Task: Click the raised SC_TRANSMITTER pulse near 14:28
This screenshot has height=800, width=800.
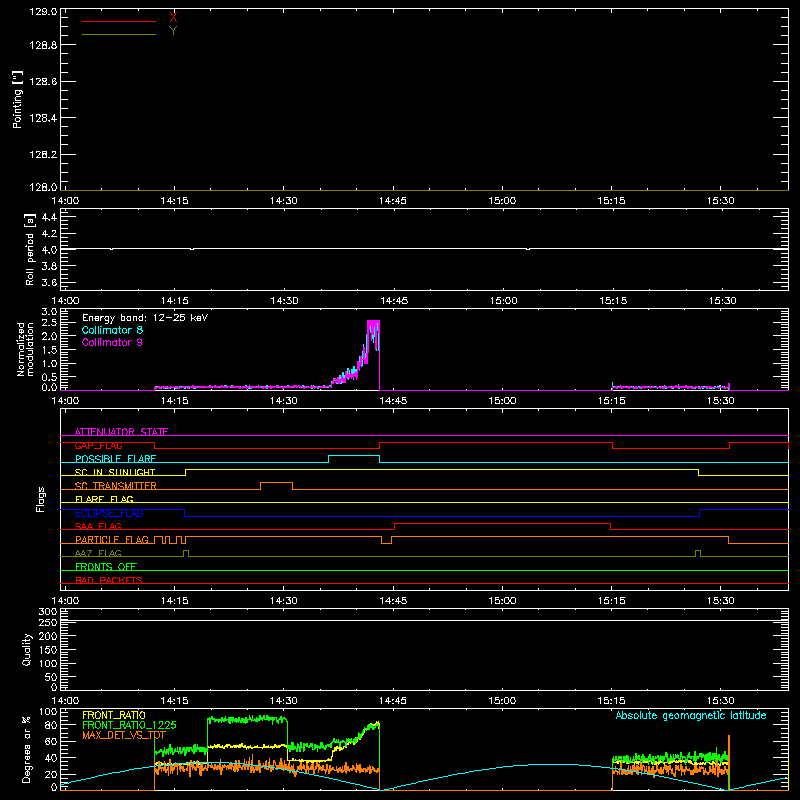Action: click(x=277, y=483)
